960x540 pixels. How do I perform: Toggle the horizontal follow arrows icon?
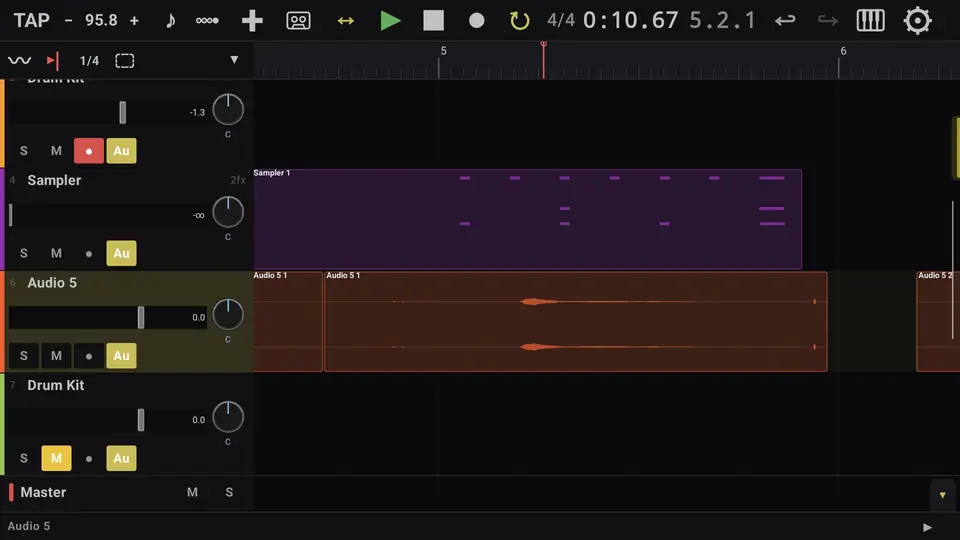(x=345, y=20)
